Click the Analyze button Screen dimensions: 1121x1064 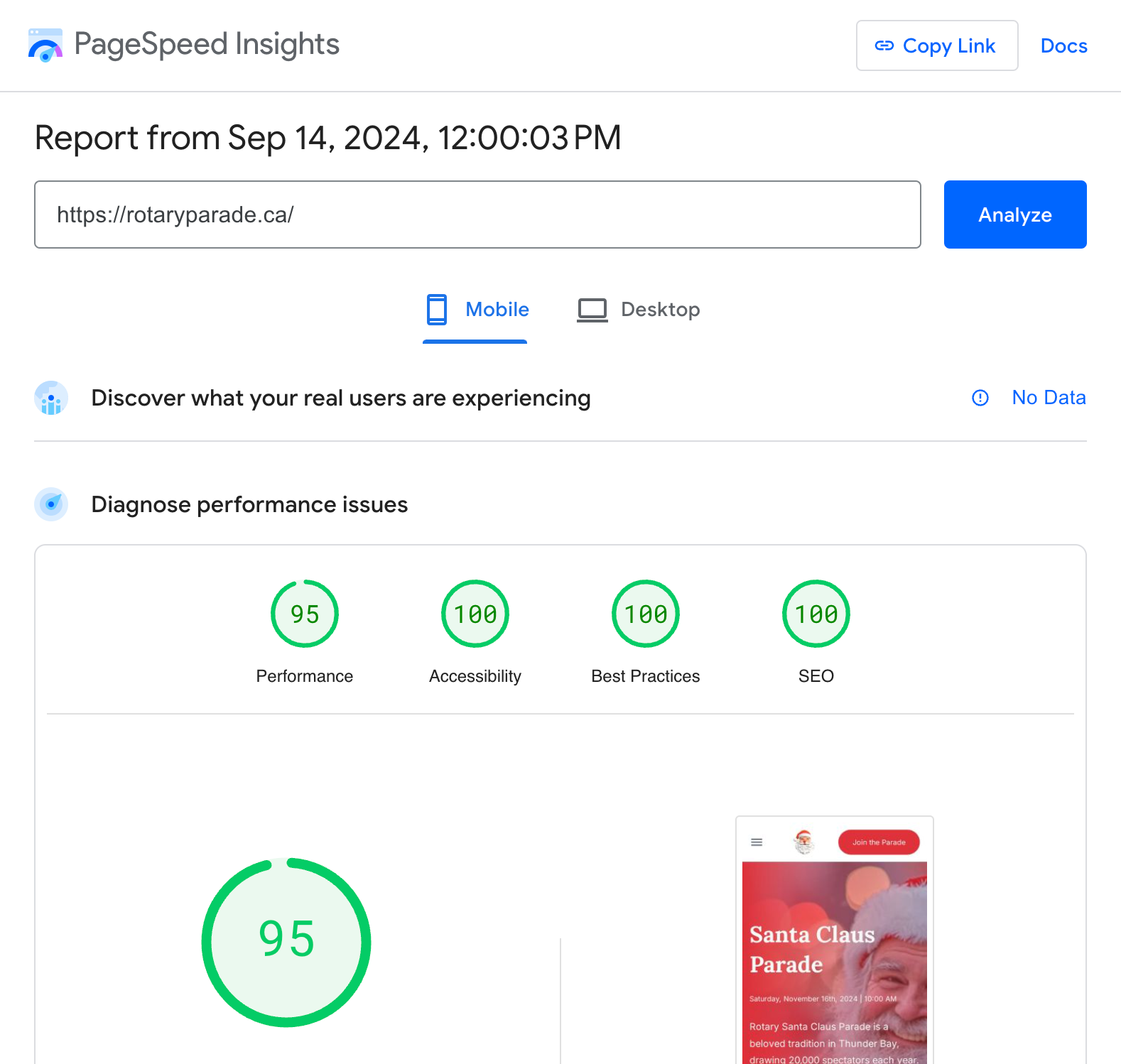(x=1015, y=215)
